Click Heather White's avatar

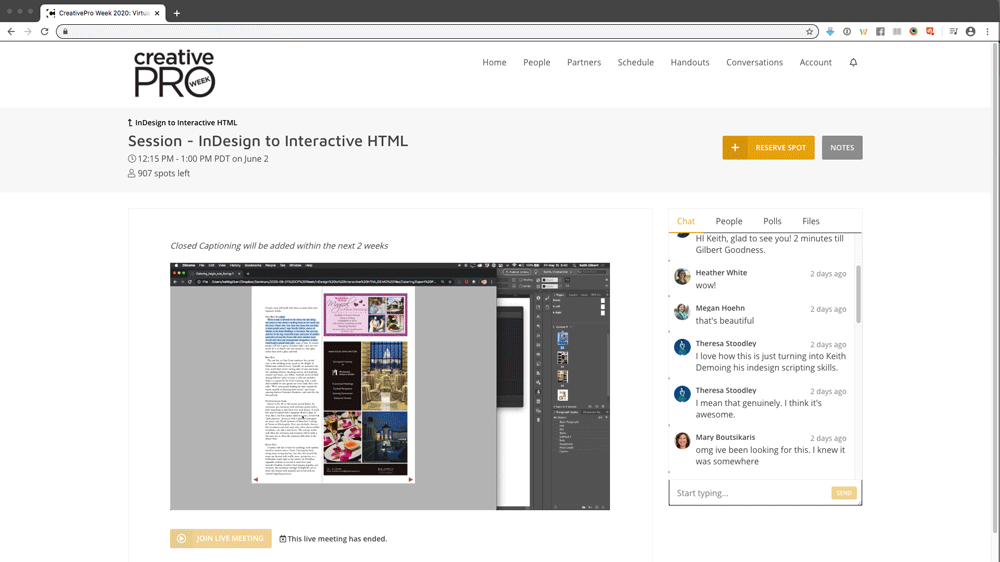point(682,276)
